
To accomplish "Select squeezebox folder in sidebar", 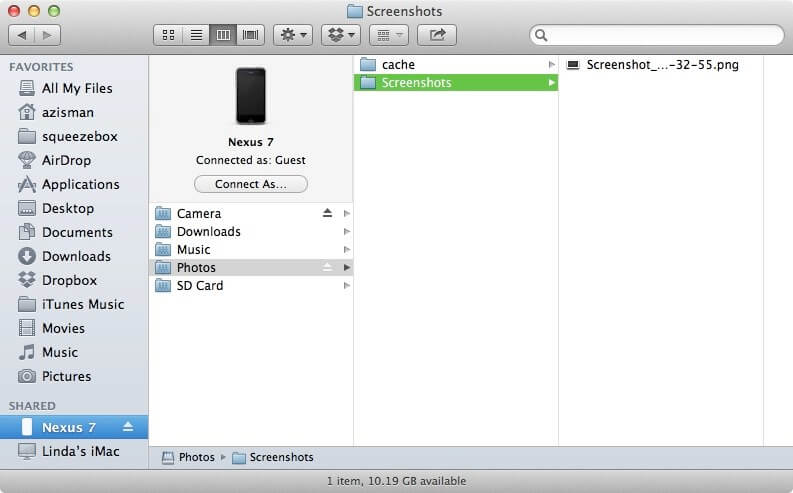I will pos(74,136).
